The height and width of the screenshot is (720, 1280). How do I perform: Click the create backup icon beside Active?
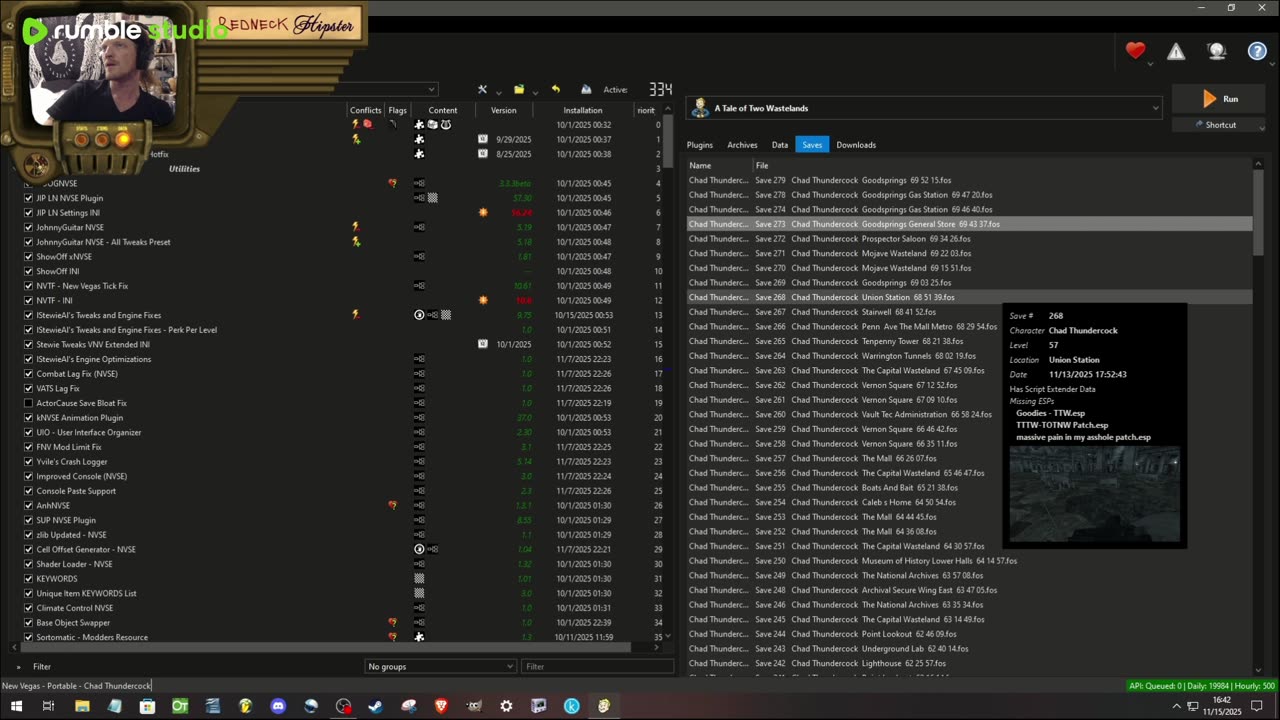pos(586,89)
